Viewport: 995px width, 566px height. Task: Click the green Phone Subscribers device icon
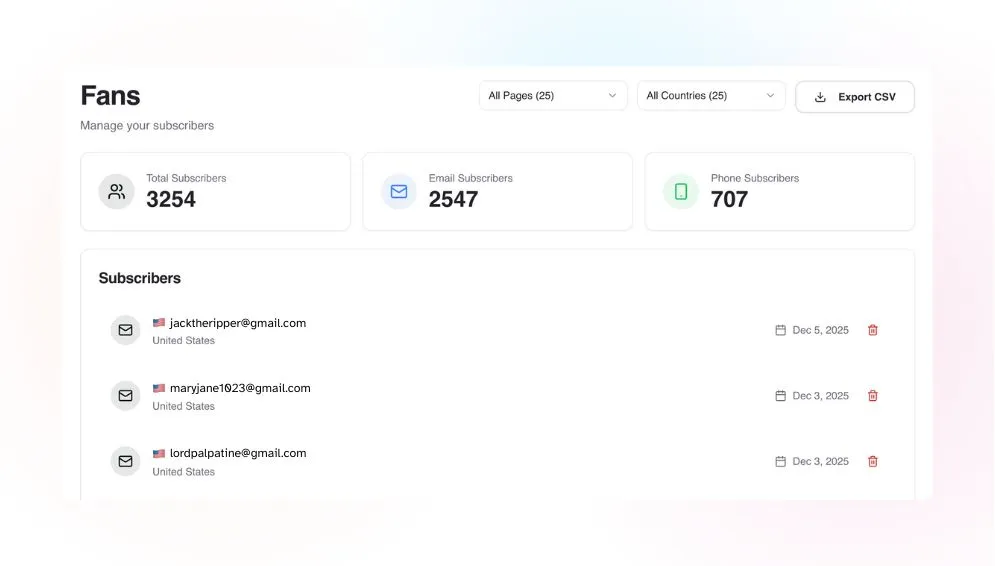point(681,192)
